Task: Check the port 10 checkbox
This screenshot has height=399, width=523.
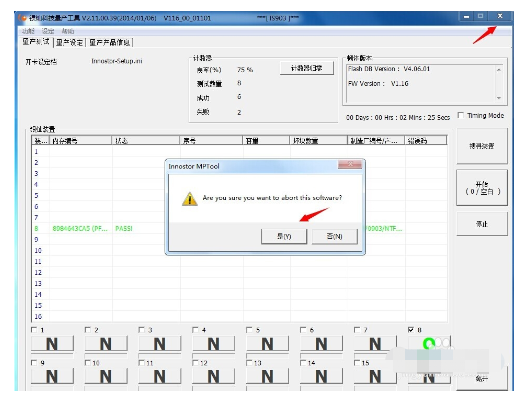Action: (88, 363)
